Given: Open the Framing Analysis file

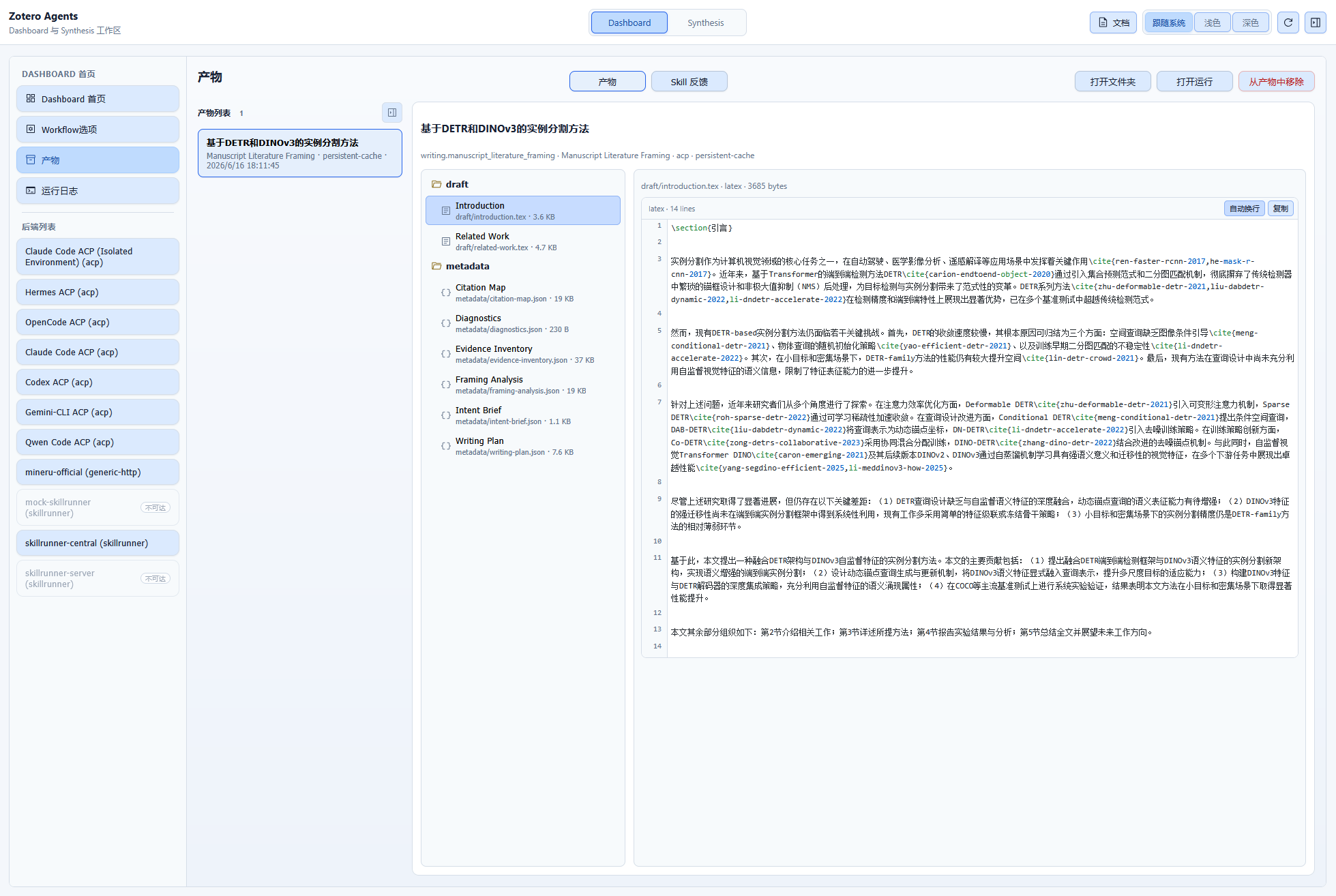Looking at the screenshot, I should pos(522,385).
